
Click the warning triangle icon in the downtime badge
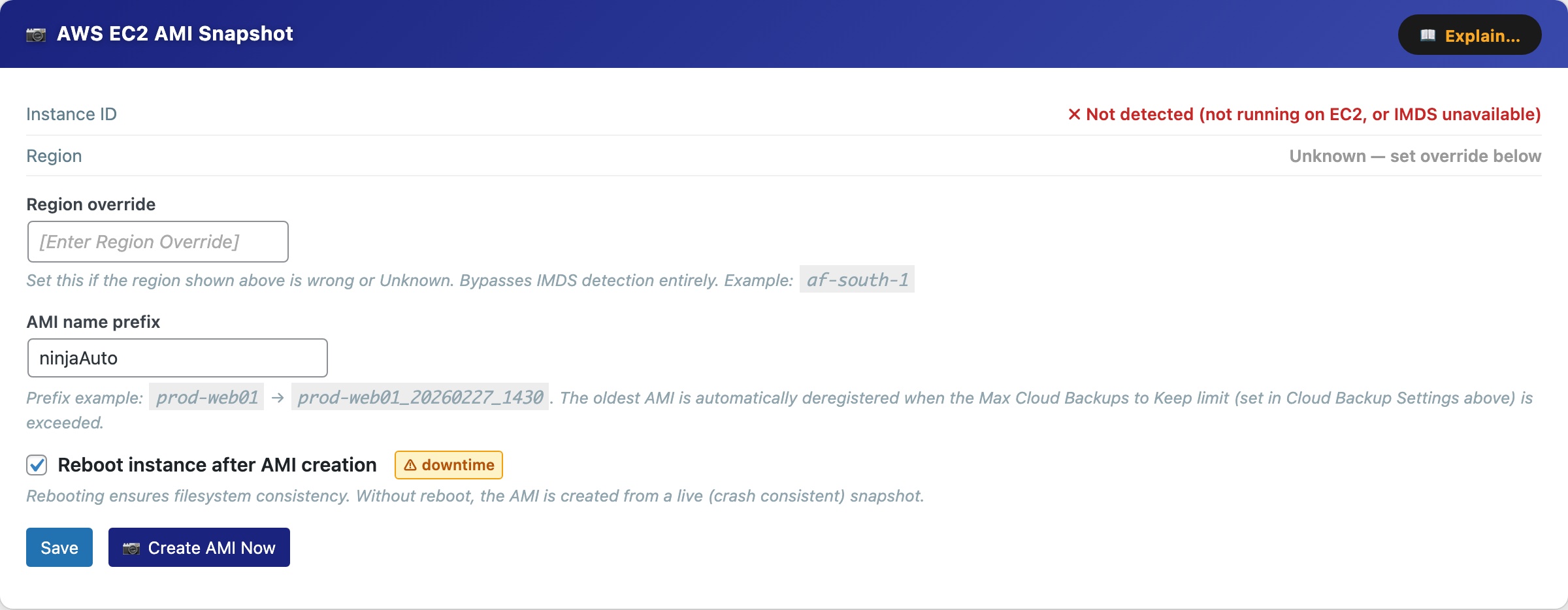pyautogui.click(x=410, y=465)
